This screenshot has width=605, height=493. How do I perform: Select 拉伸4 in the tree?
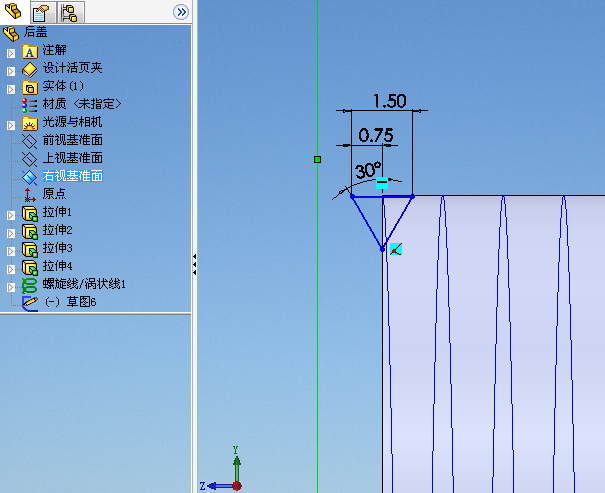57,266
